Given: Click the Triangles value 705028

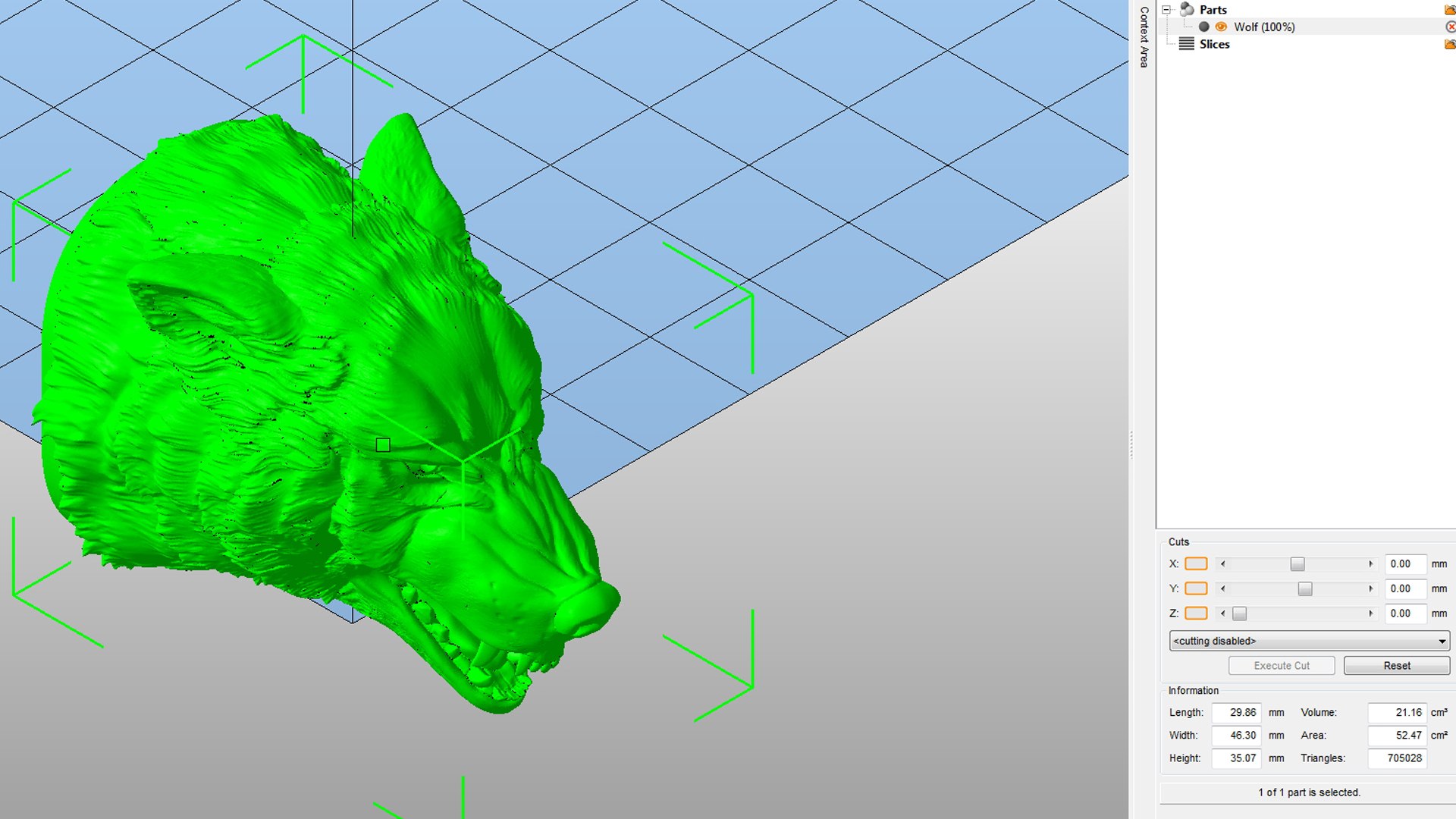Looking at the screenshot, I should pyautogui.click(x=1397, y=758).
